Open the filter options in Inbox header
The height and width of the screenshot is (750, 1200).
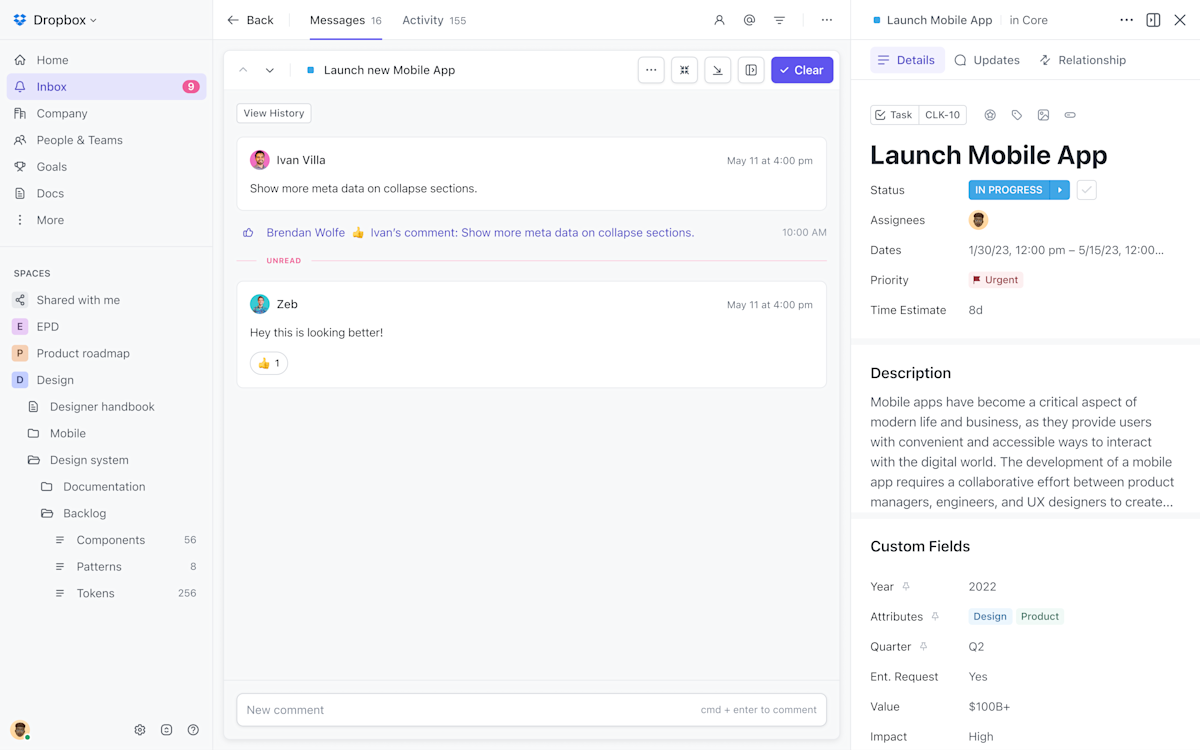[x=779, y=20]
